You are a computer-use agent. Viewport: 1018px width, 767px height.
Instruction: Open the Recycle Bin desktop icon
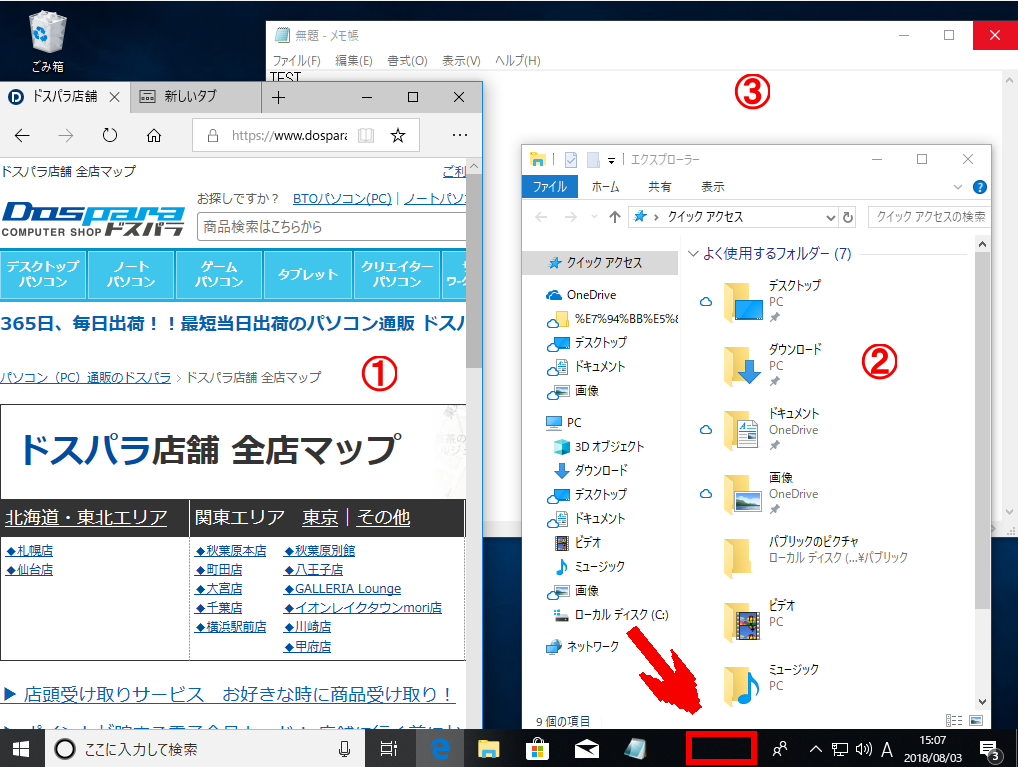[x=47, y=42]
